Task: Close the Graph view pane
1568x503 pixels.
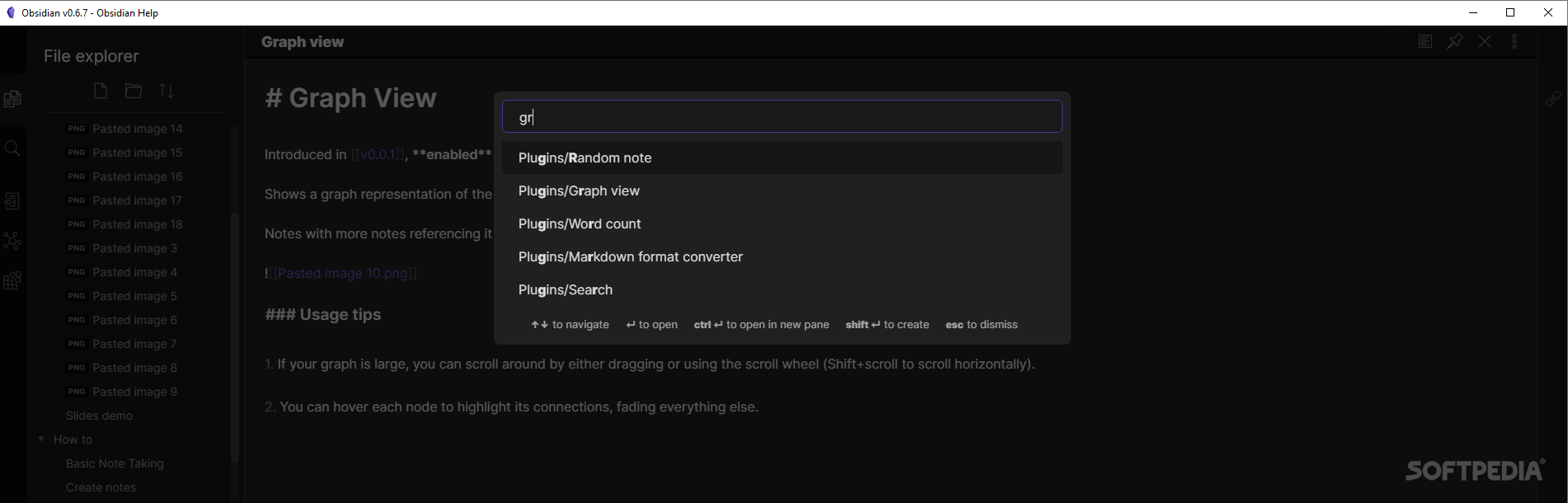Action: (x=1485, y=41)
